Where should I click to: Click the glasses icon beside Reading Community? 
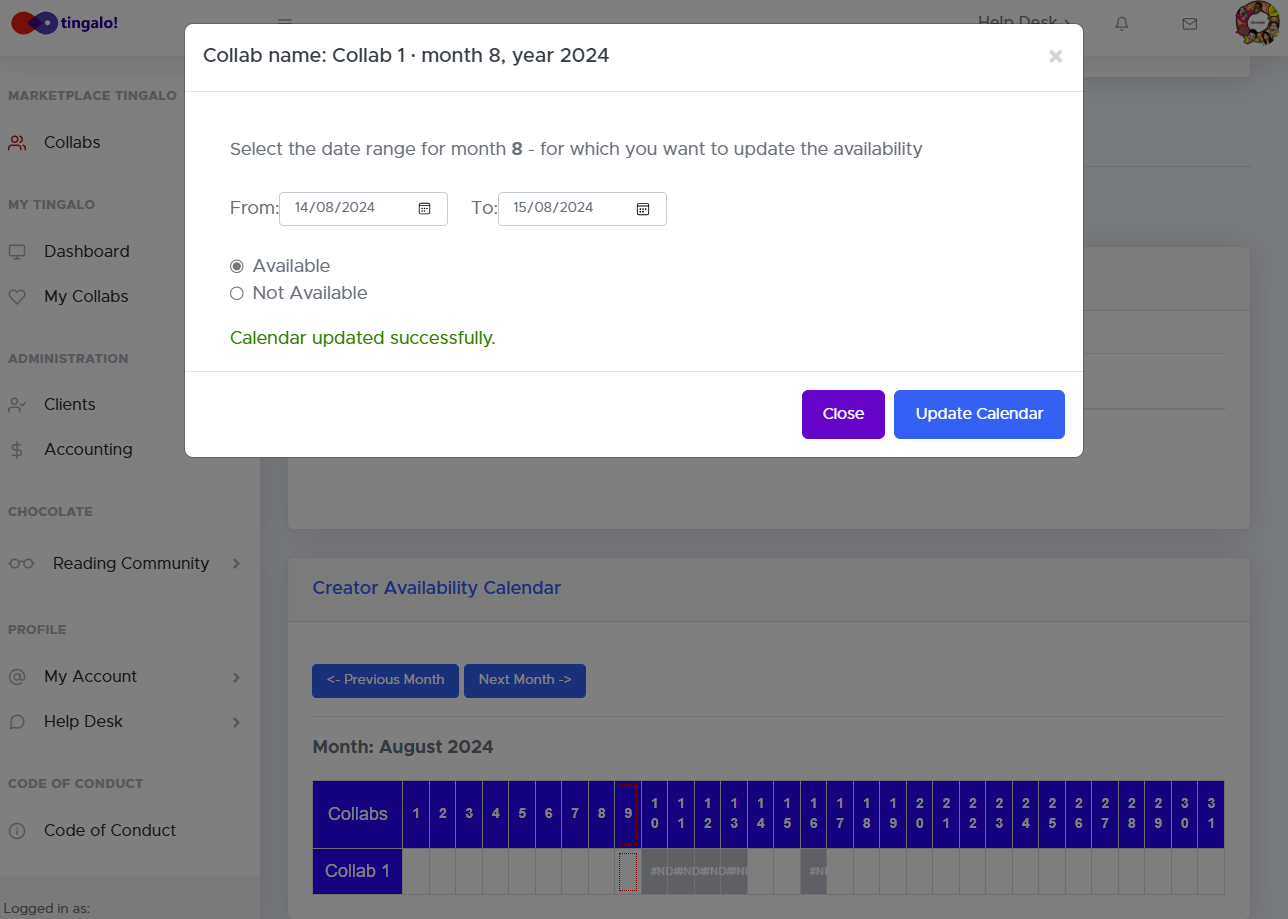coord(21,563)
